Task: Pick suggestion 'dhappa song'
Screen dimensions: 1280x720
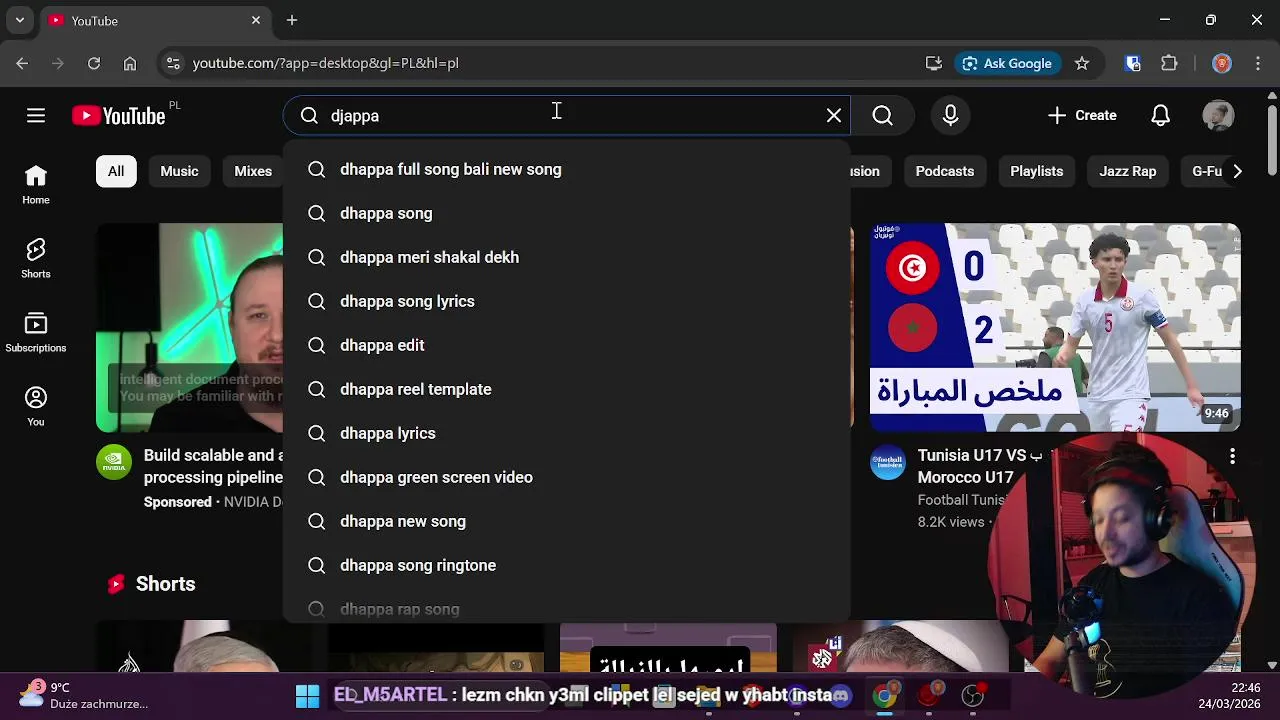Action: pos(566,213)
